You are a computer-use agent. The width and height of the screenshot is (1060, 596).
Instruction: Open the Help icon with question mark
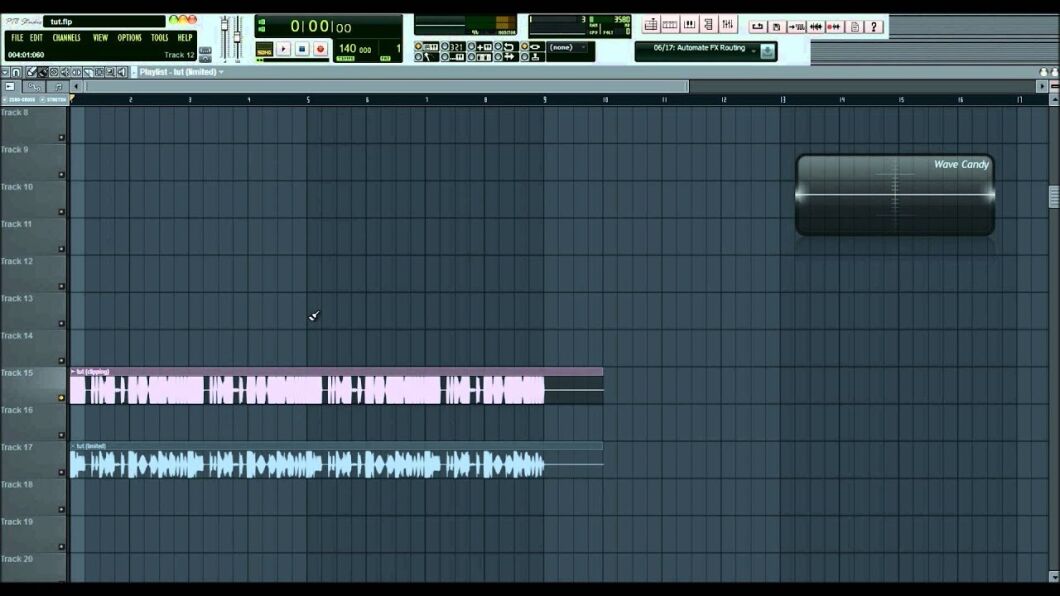tap(873, 26)
